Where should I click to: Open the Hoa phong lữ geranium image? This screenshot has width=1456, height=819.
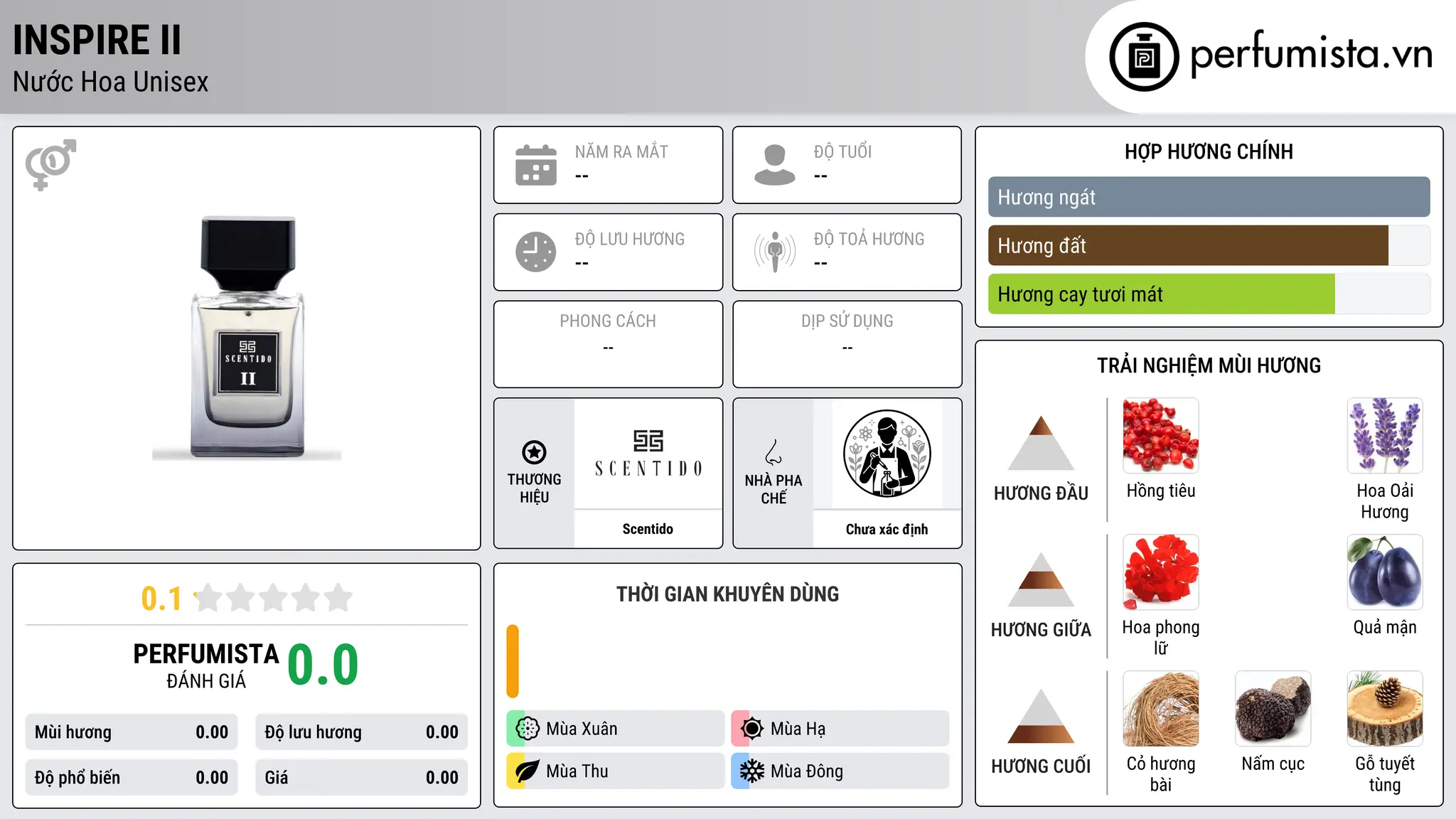1161,572
